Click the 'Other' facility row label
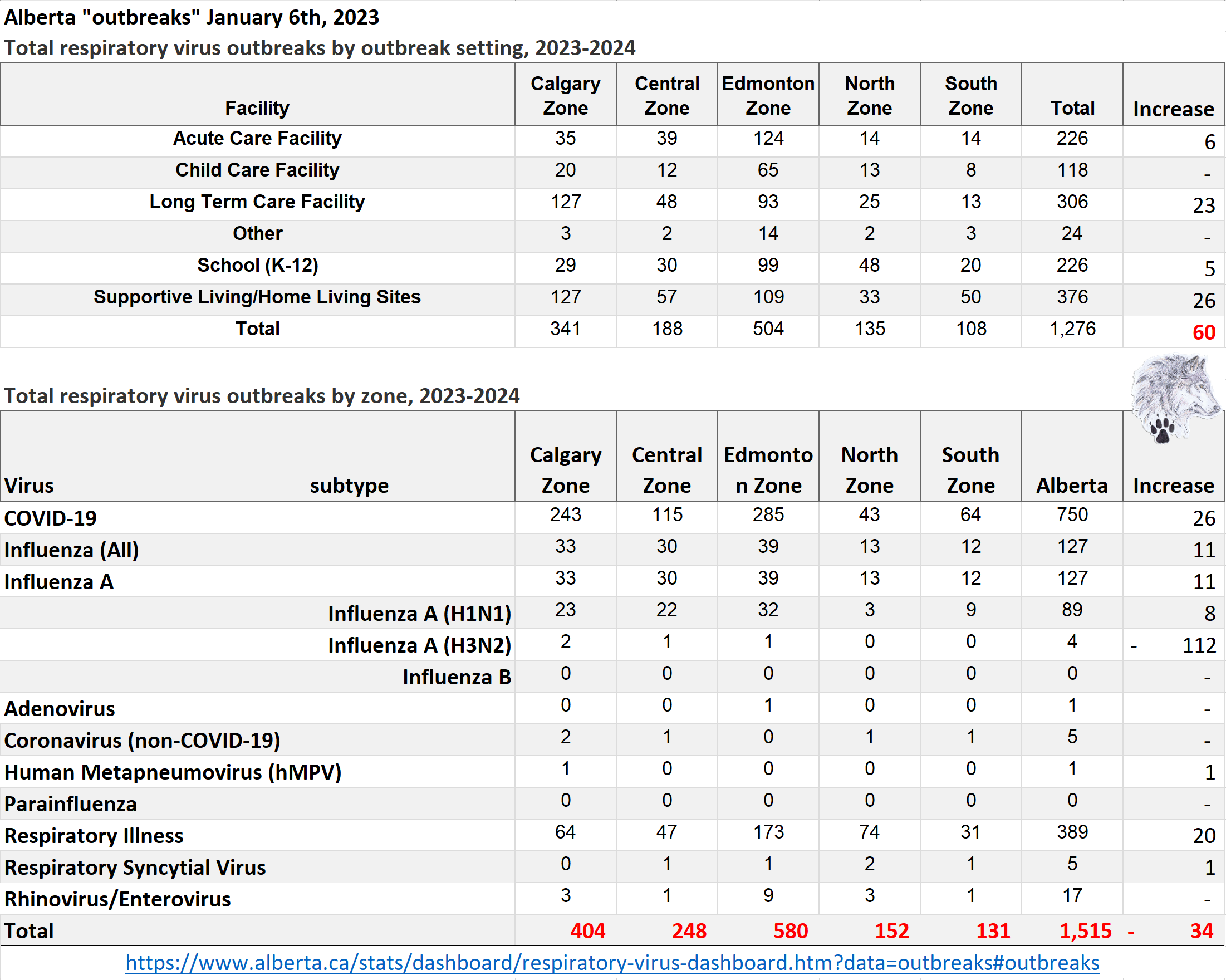The height and width of the screenshot is (980, 1226). [257, 234]
